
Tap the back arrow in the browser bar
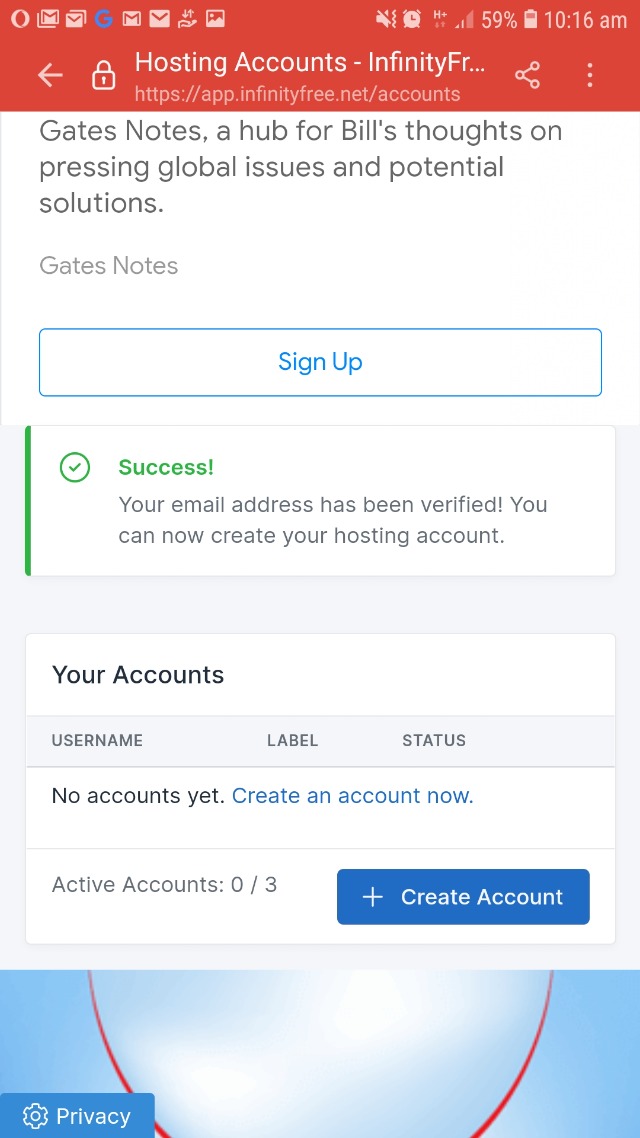point(50,75)
